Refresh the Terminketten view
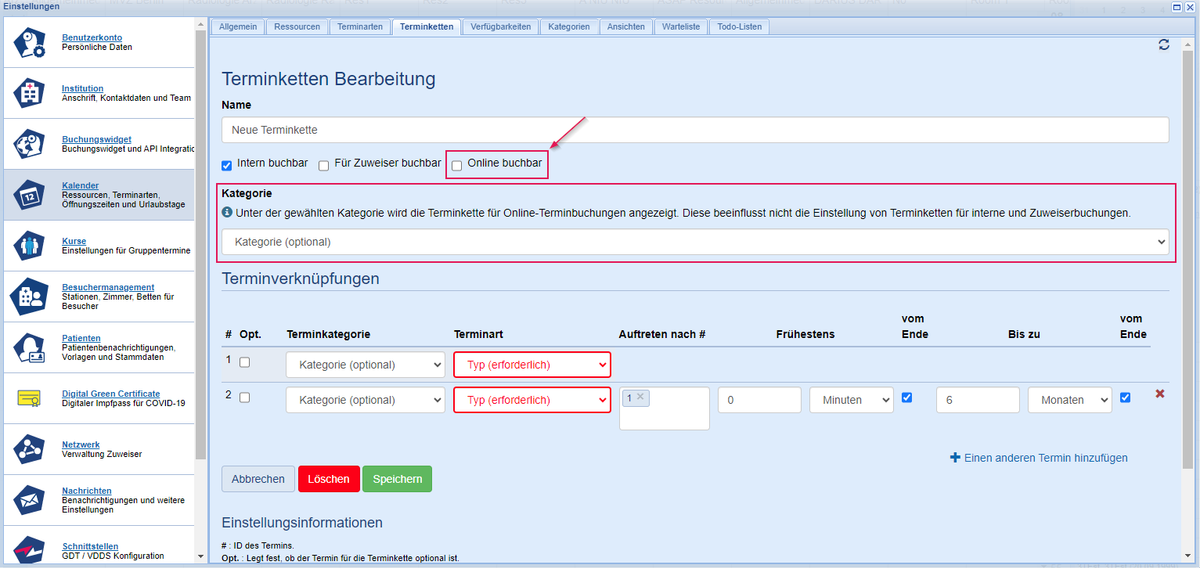 tap(1164, 45)
